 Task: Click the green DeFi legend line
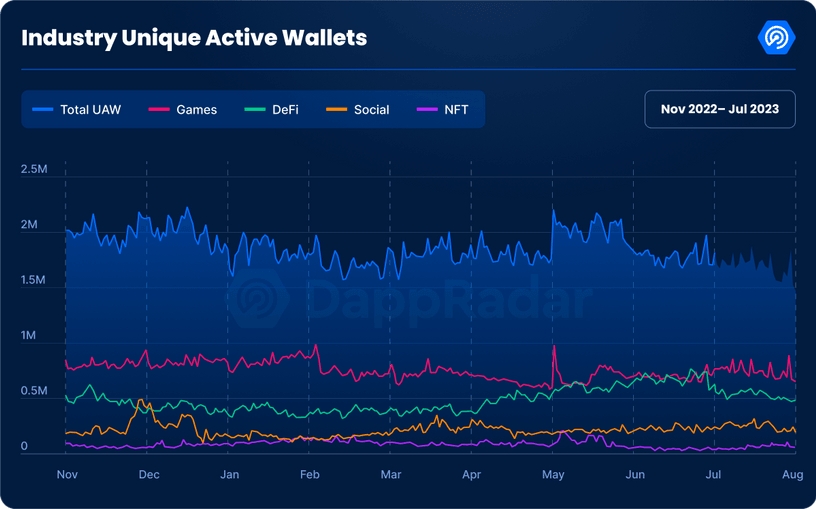point(254,109)
